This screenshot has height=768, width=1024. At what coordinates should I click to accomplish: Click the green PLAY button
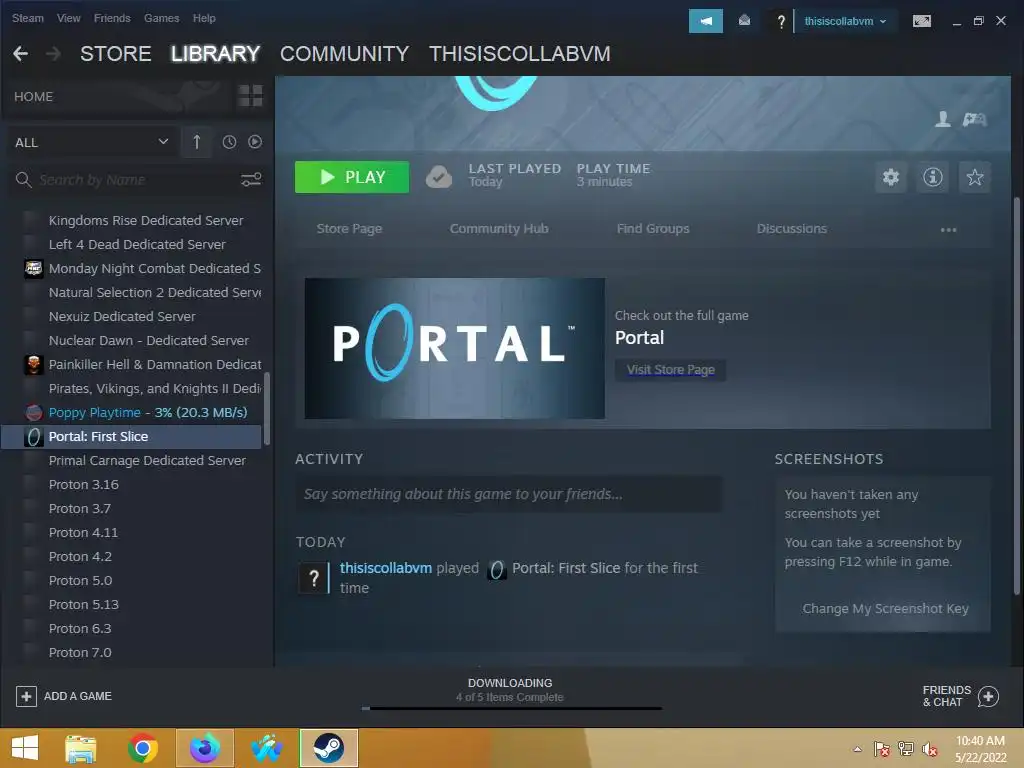coord(352,177)
